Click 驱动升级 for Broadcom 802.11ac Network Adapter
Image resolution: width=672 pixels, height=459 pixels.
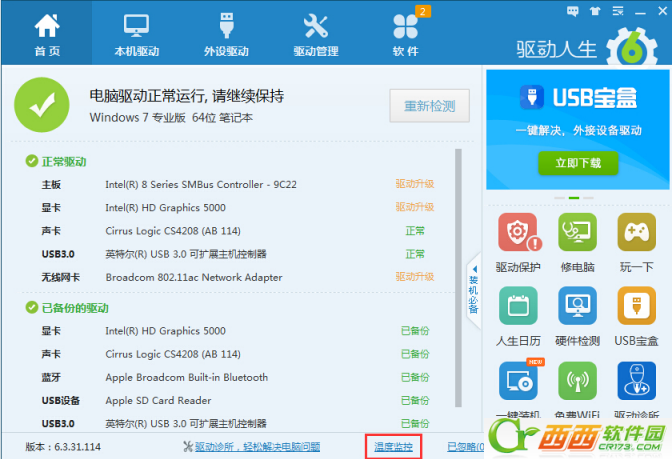[x=414, y=277]
